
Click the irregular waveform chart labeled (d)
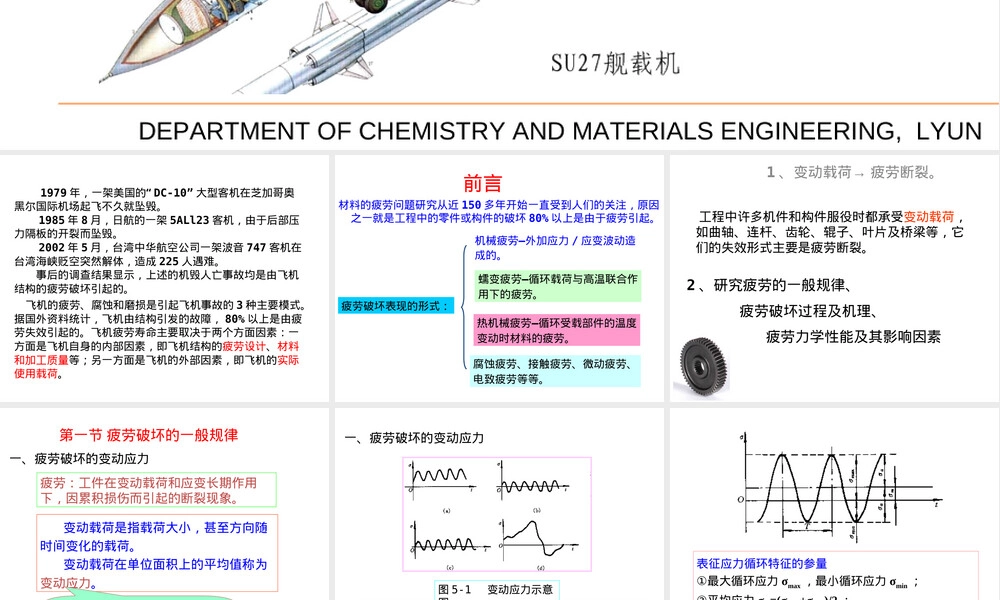(539, 543)
